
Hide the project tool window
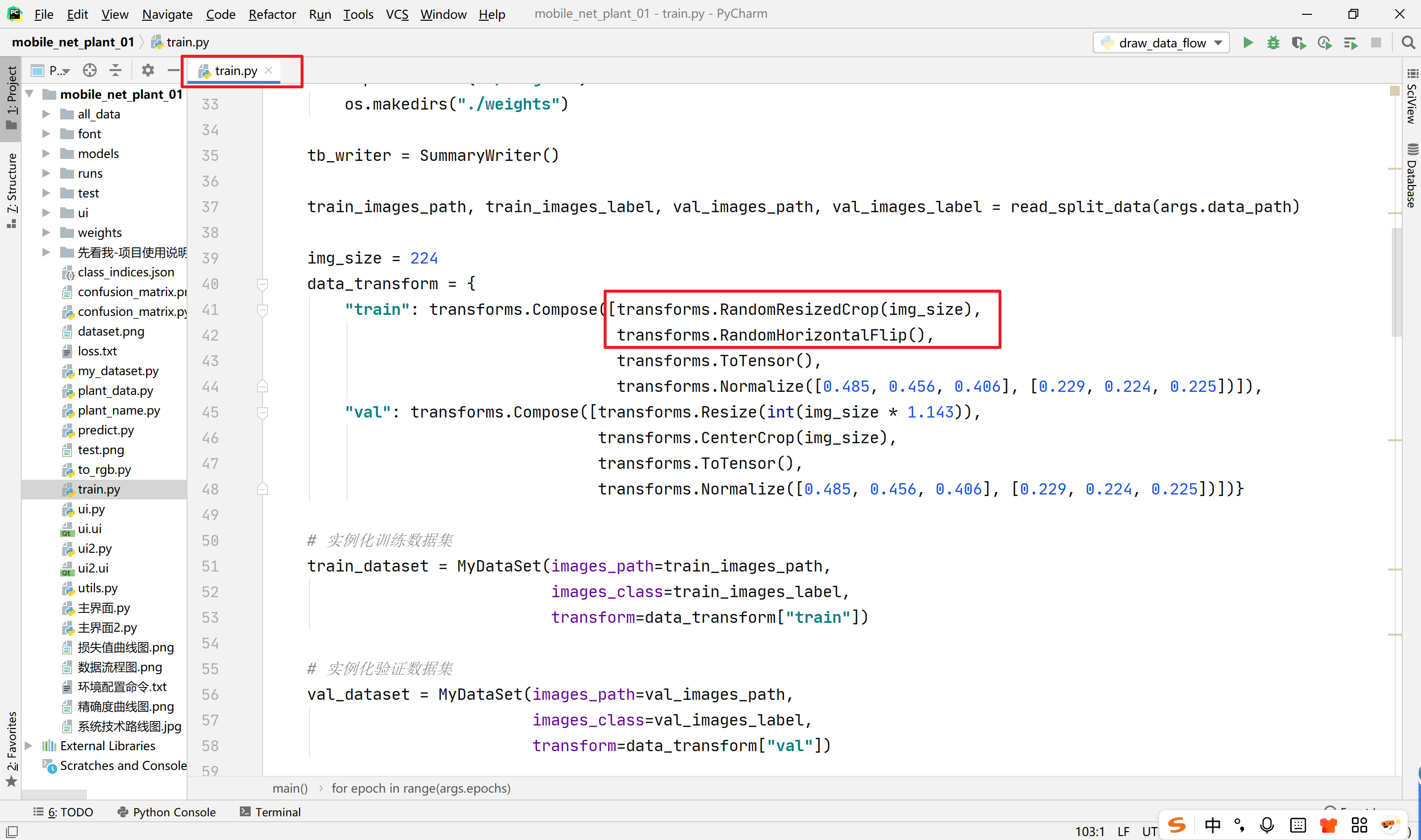(173, 70)
